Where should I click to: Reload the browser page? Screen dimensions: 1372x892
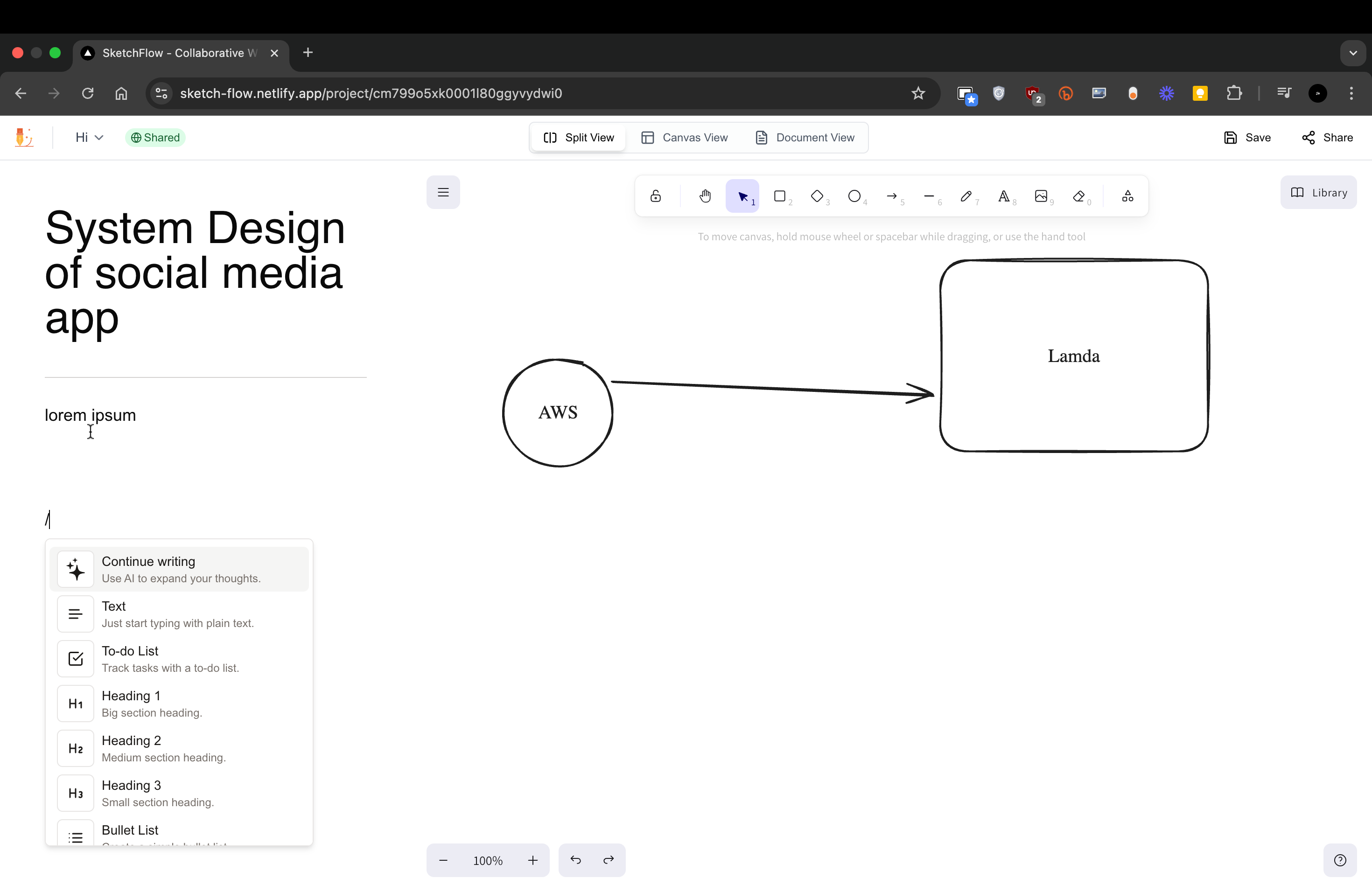(88, 93)
